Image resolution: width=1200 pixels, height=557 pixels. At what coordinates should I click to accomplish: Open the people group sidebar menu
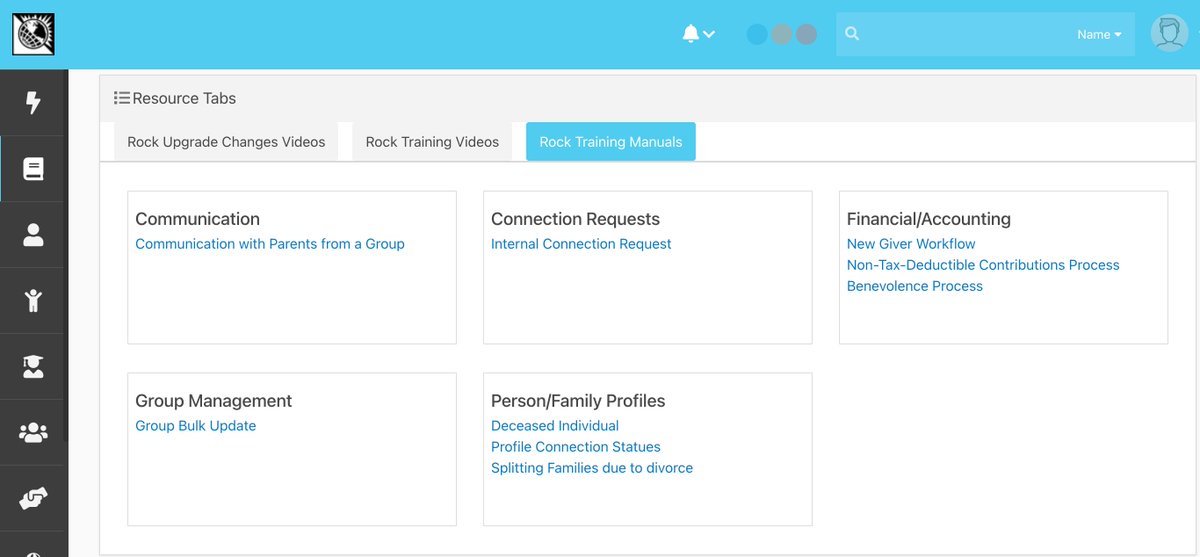[33, 433]
